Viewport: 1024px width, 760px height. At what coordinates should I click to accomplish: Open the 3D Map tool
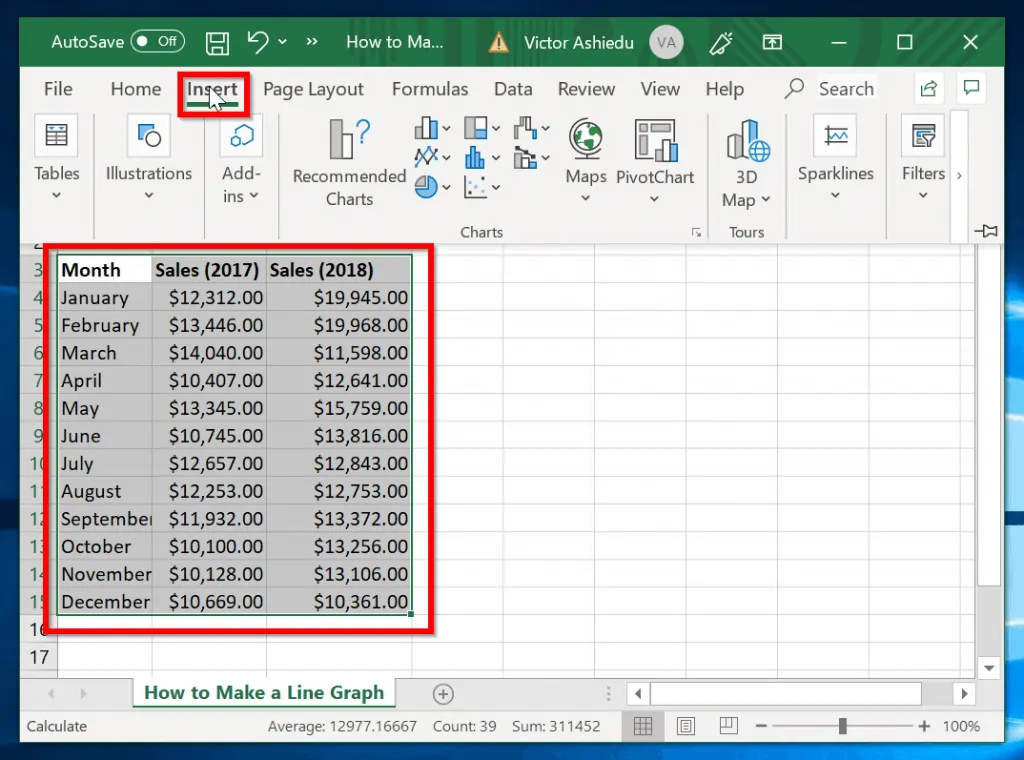(747, 162)
